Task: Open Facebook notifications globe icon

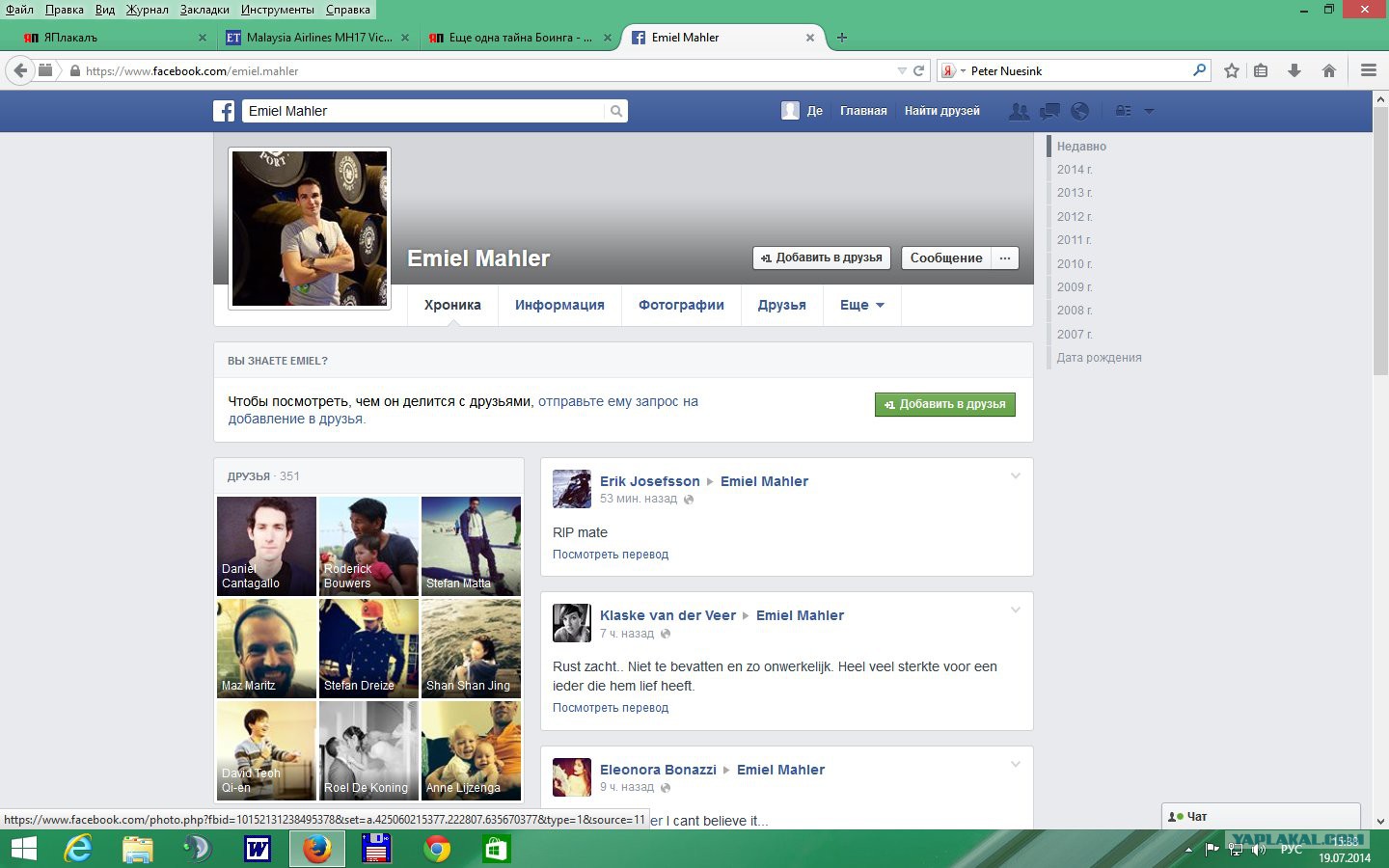Action: click(1080, 111)
